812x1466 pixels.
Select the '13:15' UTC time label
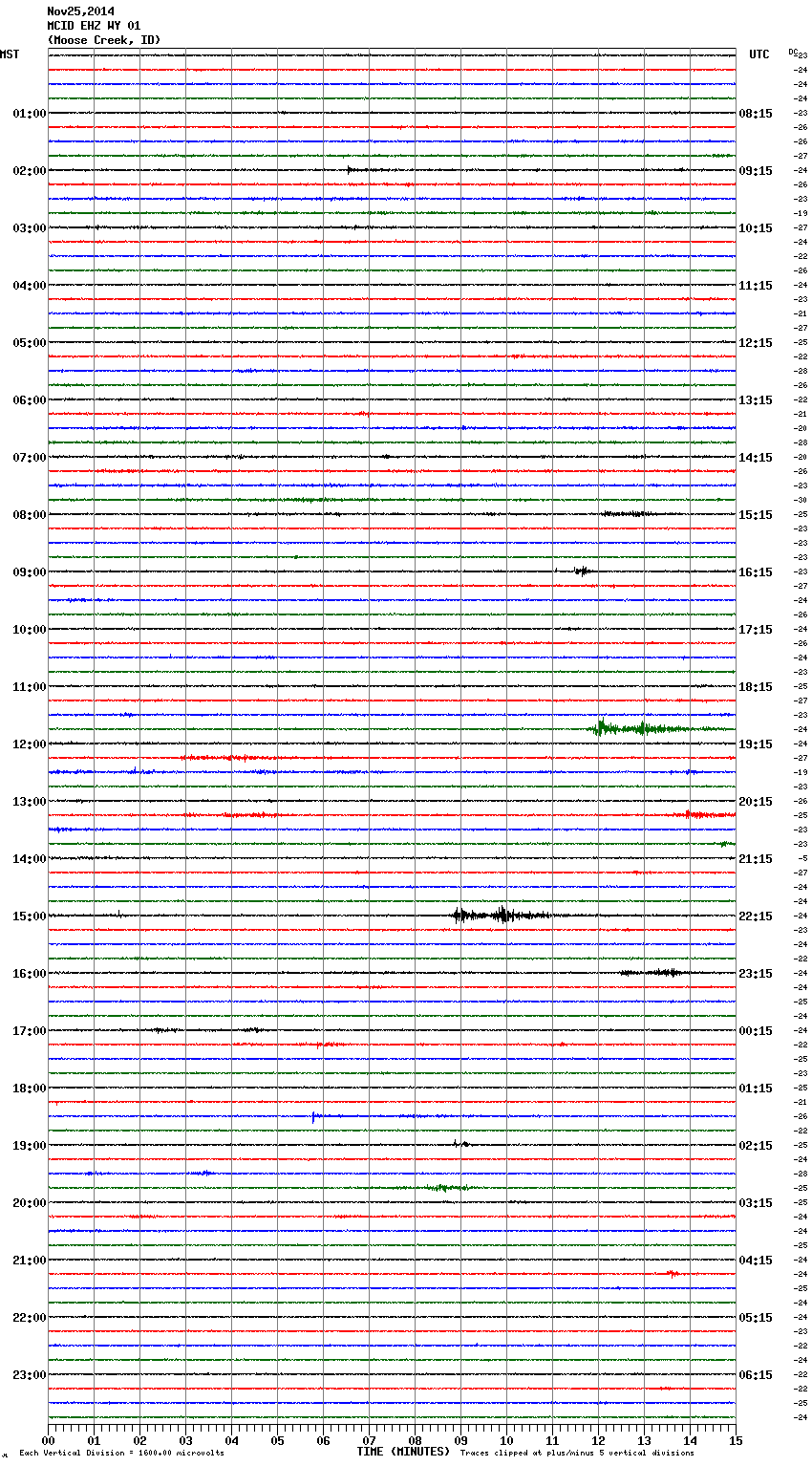coord(756,400)
